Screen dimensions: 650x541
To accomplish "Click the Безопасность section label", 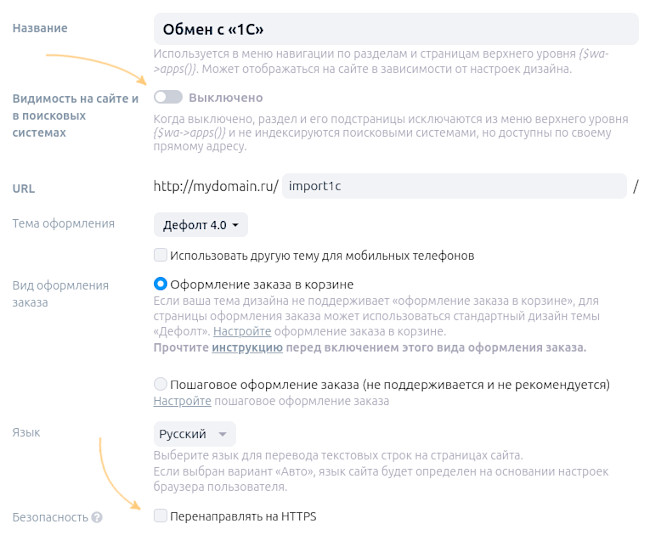I will coord(49,518).
